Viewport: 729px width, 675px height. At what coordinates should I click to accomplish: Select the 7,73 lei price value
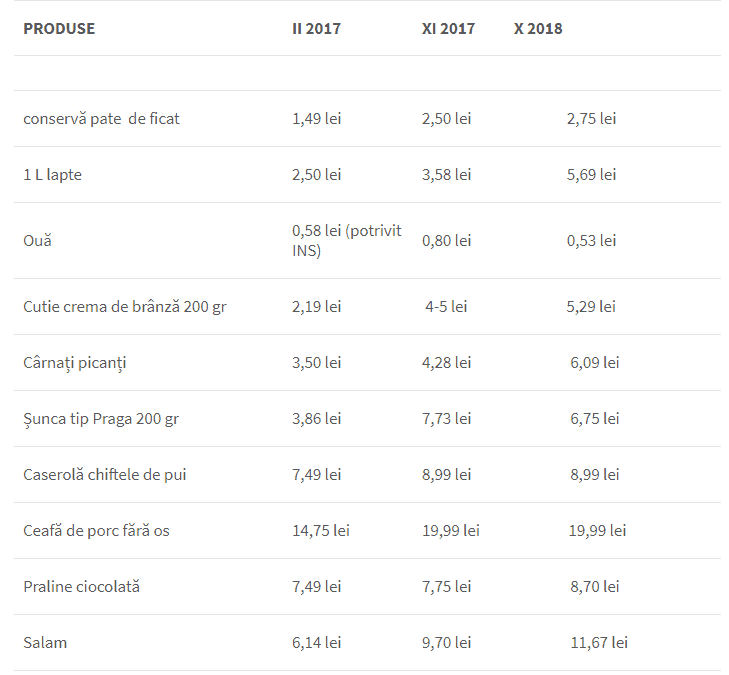coord(446,418)
